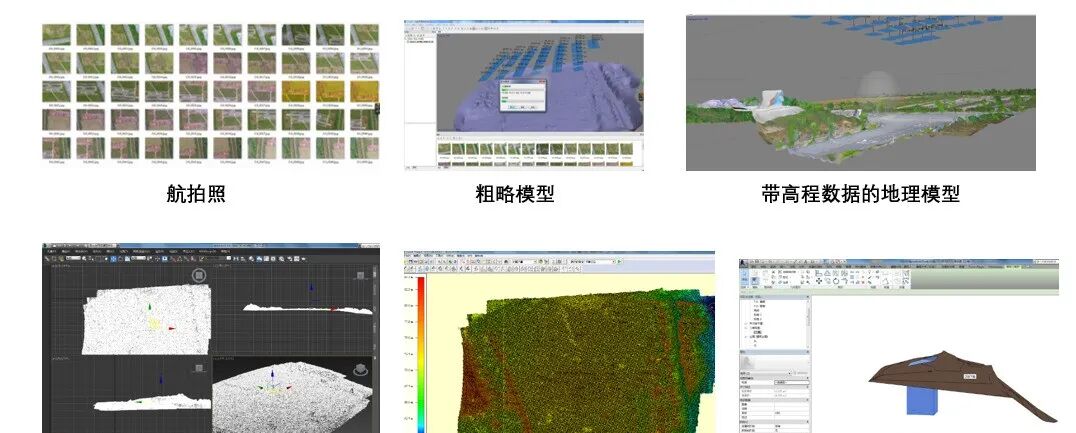Viewport: 1076px width, 433px height.
Task: Select the blue Z-axis arrow in the front viewport
Action: pyautogui.click(x=312, y=288)
